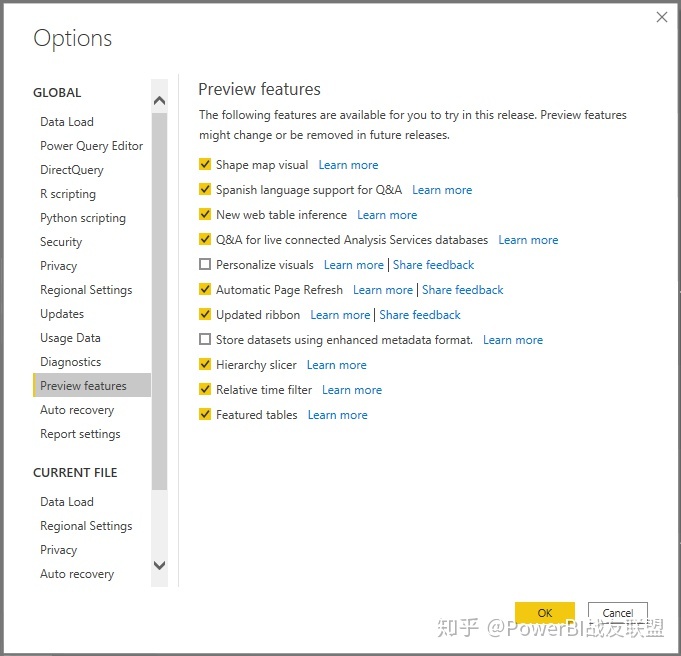Open Python scripting settings
Viewport: 681px width, 656px height.
coord(83,218)
